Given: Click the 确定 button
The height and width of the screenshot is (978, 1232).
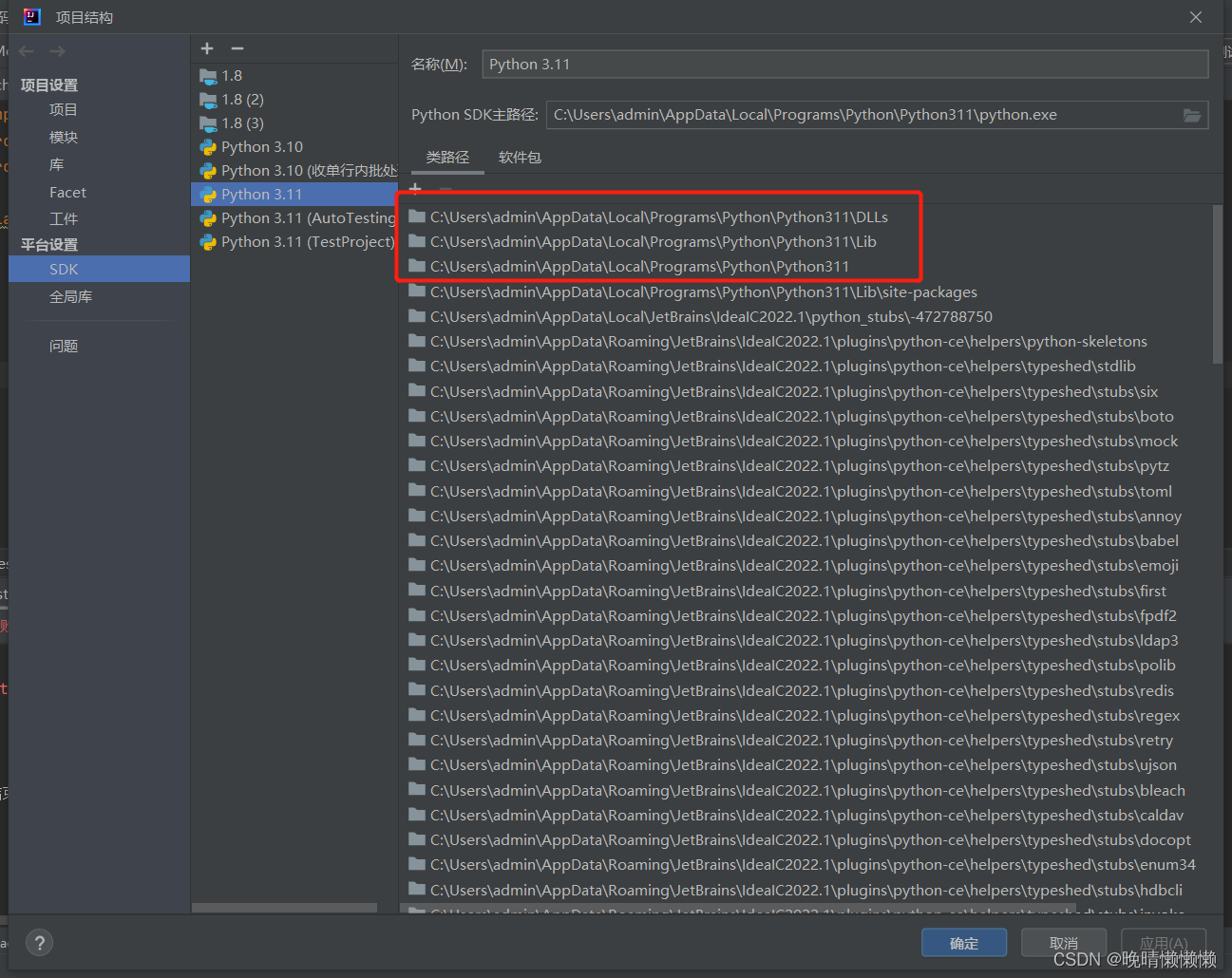Looking at the screenshot, I should pos(963,943).
